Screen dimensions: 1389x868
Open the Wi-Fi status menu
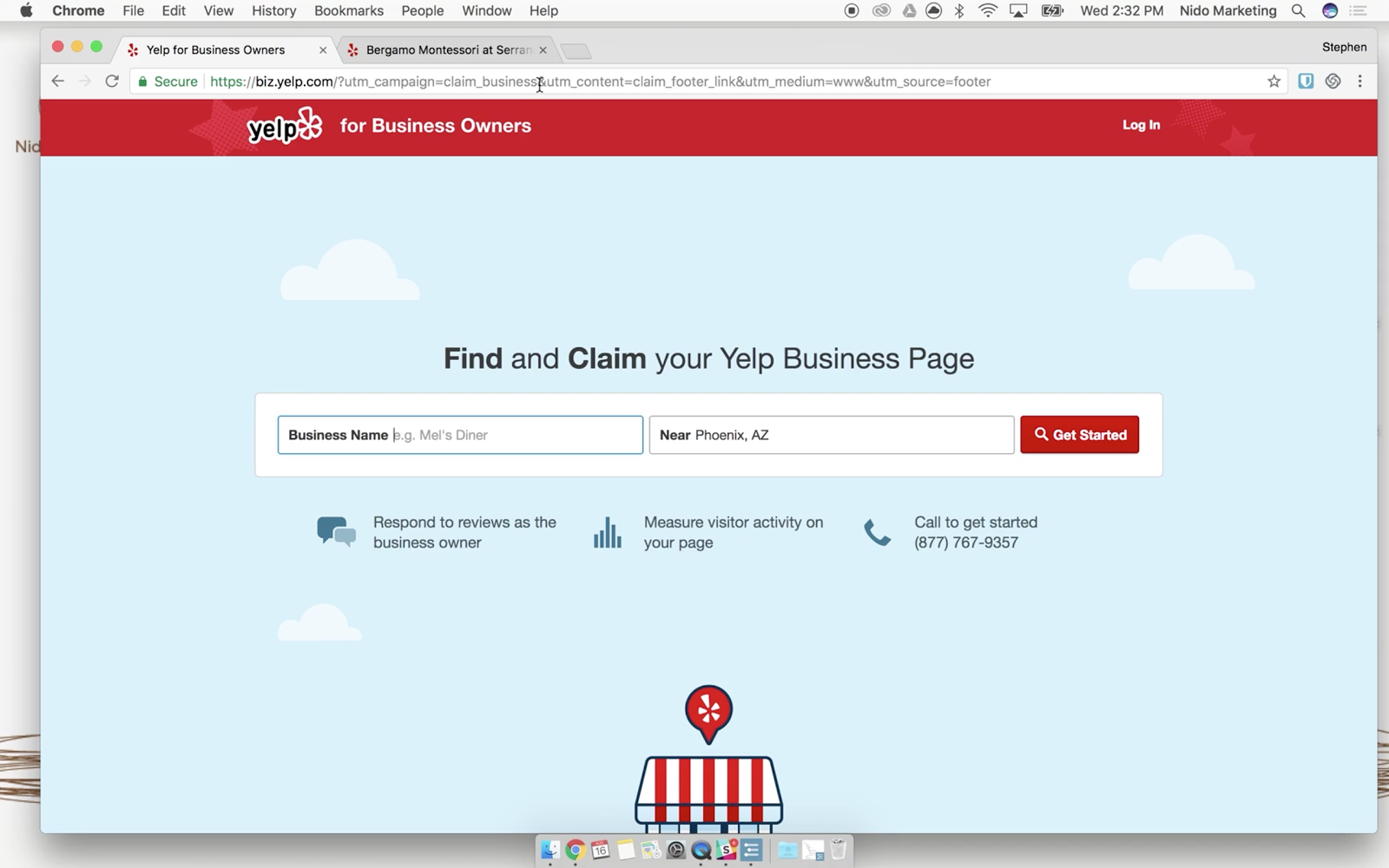(987, 10)
